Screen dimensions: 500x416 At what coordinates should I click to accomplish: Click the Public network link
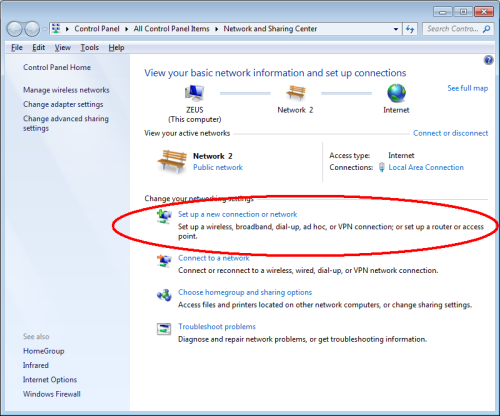218,167
